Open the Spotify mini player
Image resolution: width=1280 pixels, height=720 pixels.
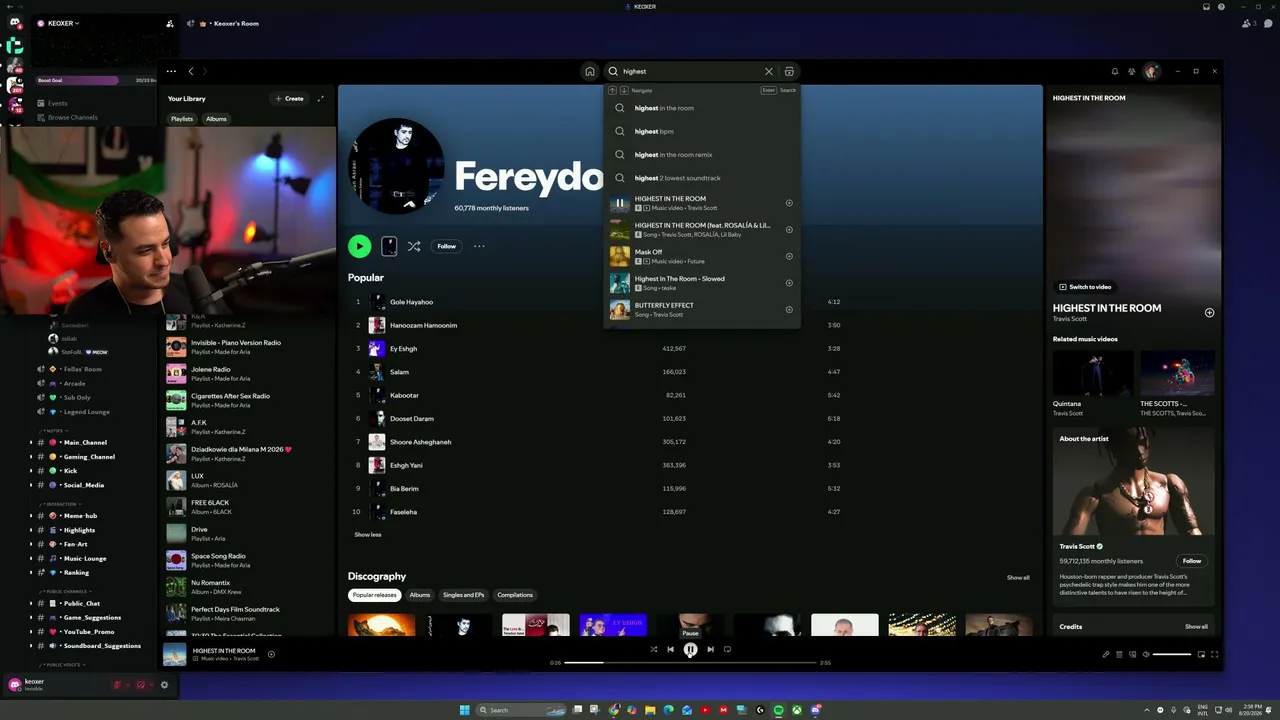[1201, 654]
